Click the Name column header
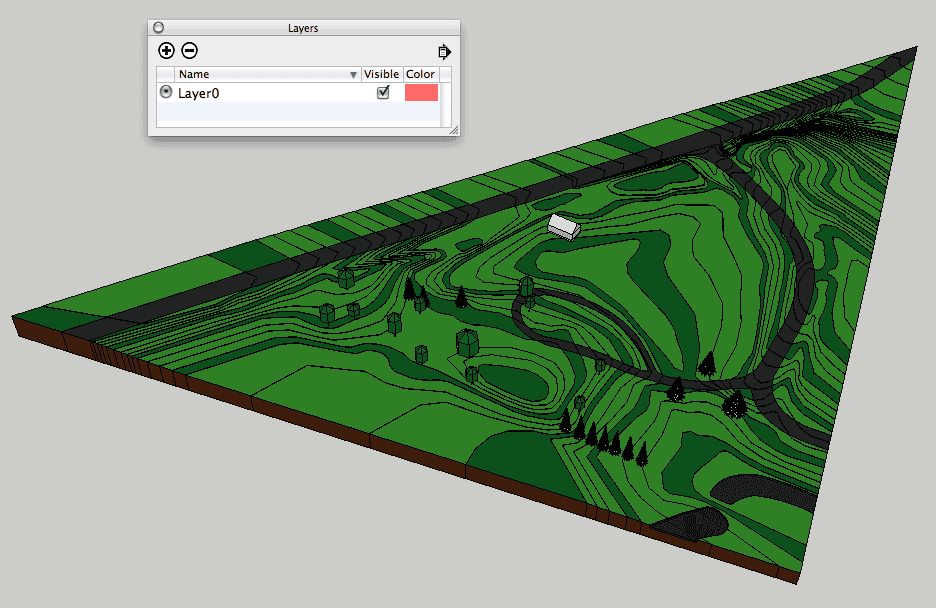 point(260,74)
